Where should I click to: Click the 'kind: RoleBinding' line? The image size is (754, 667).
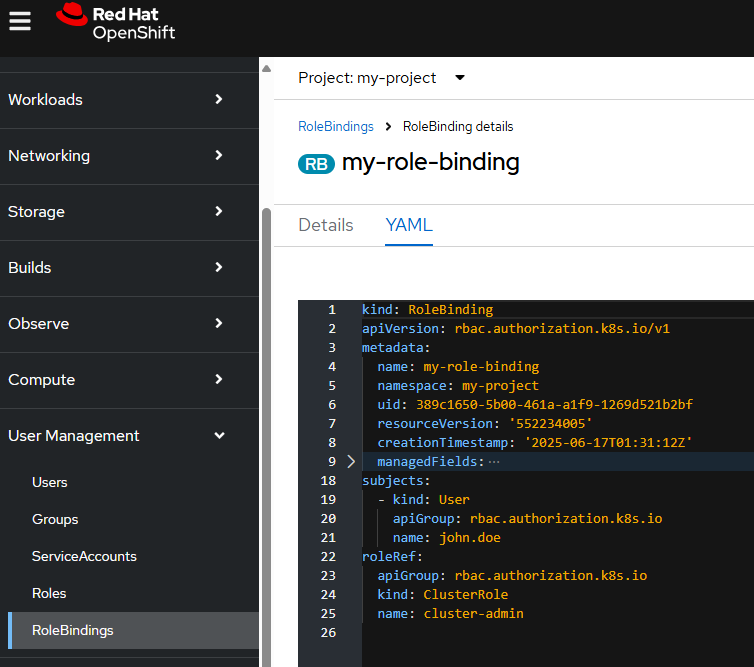(x=427, y=310)
